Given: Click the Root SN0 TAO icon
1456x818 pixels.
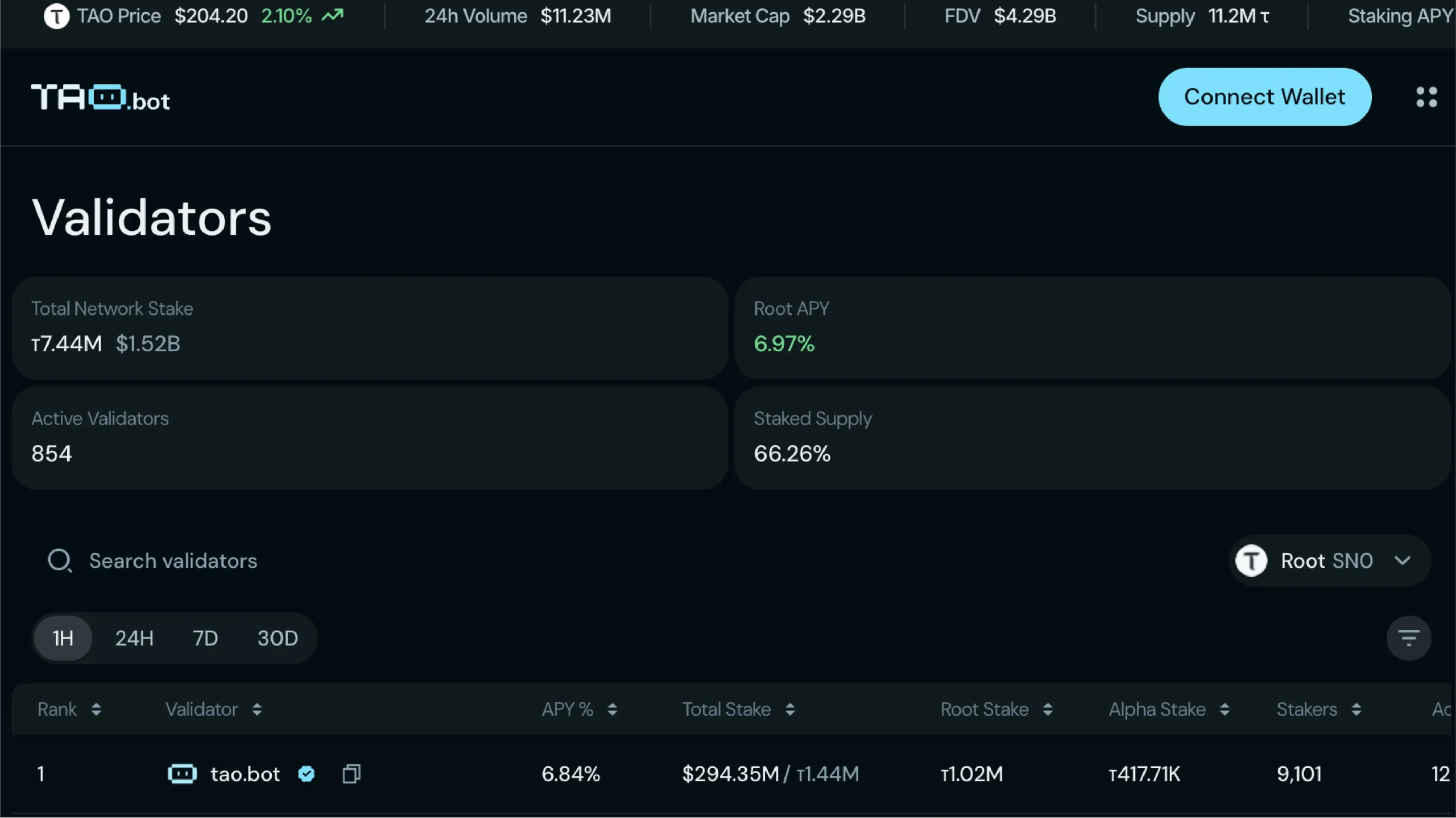Looking at the screenshot, I should (1251, 560).
